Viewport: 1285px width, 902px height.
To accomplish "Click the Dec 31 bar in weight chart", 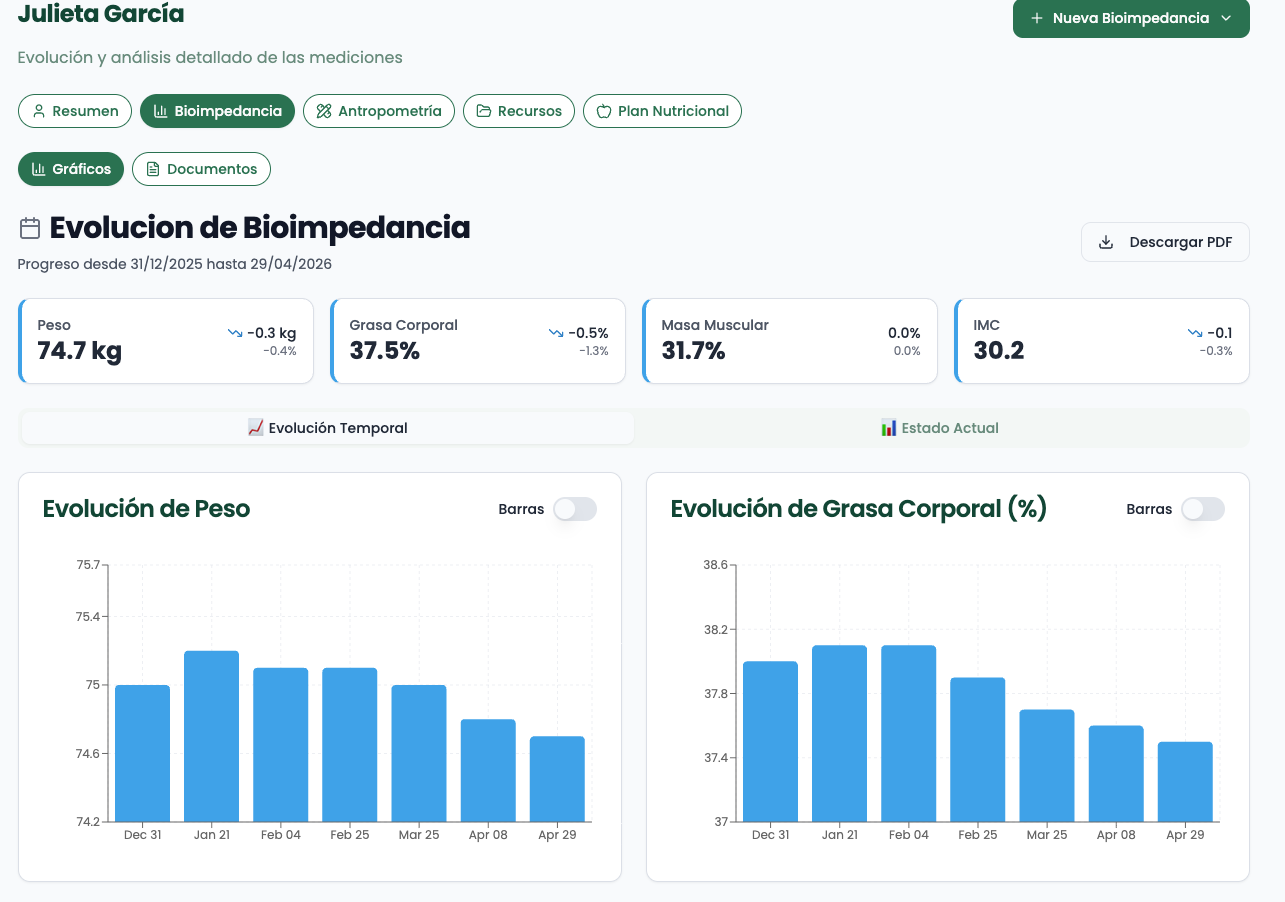I will pos(142,753).
